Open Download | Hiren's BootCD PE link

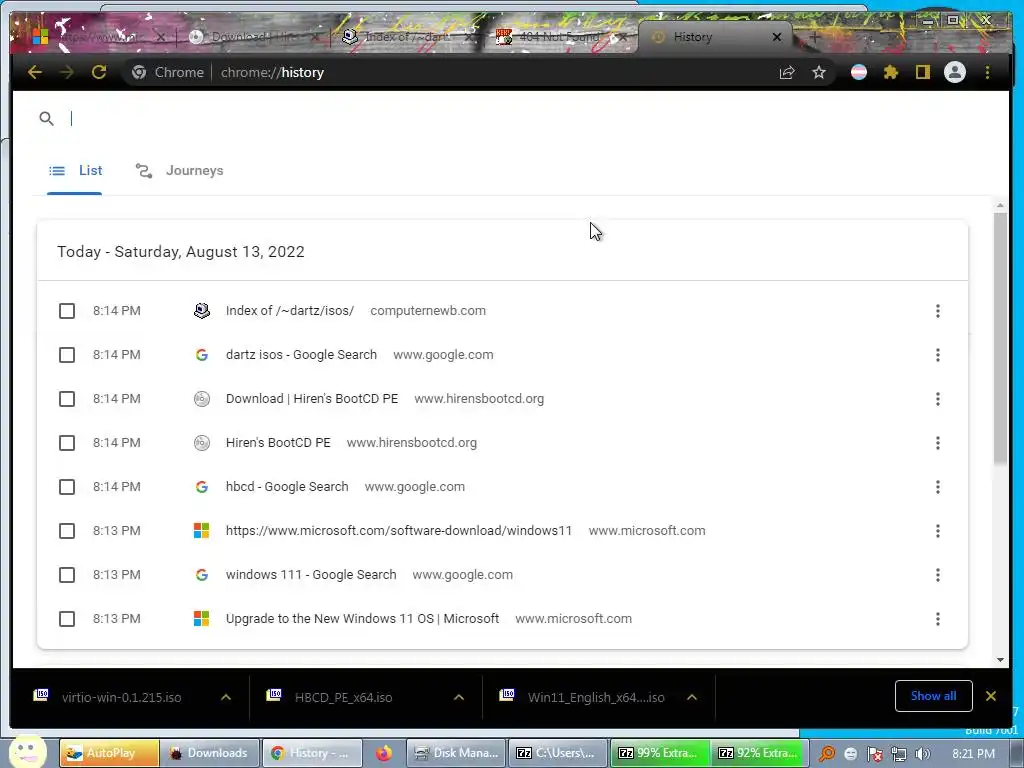click(x=312, y=399)
